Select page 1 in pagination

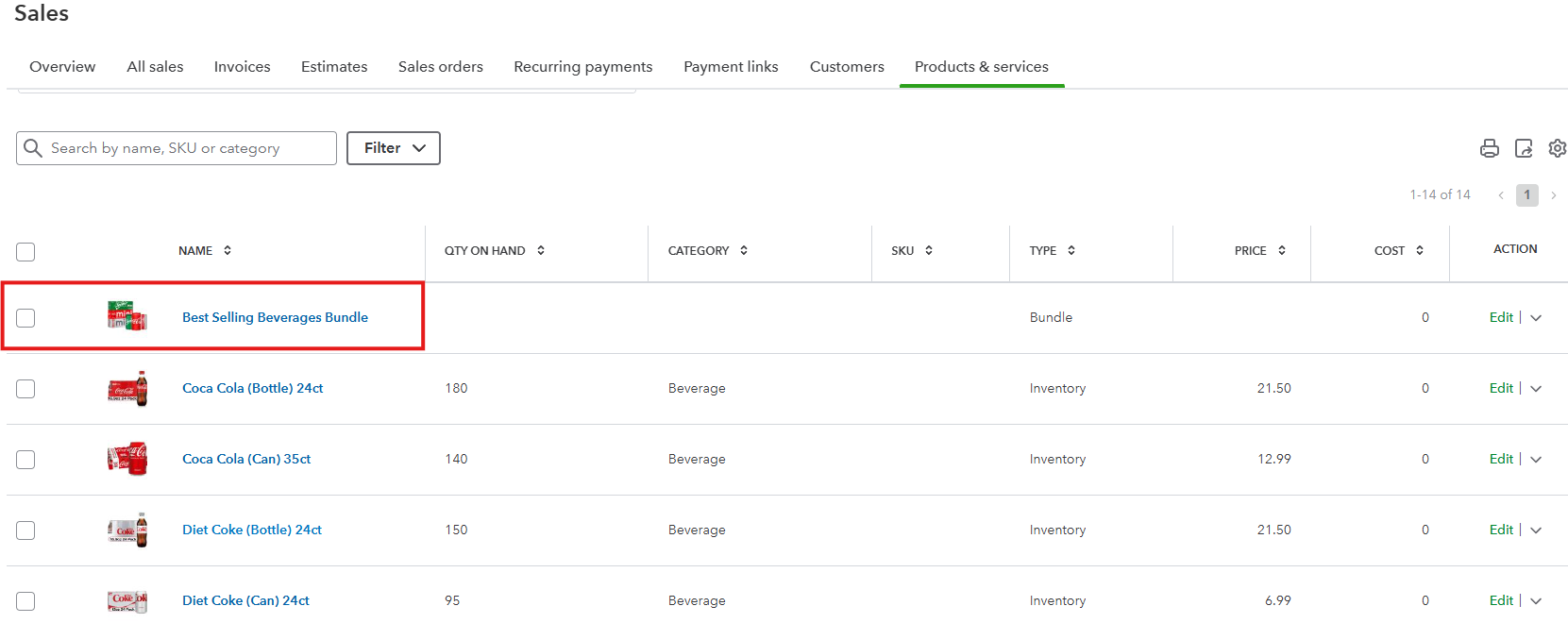coord(1527,195)
